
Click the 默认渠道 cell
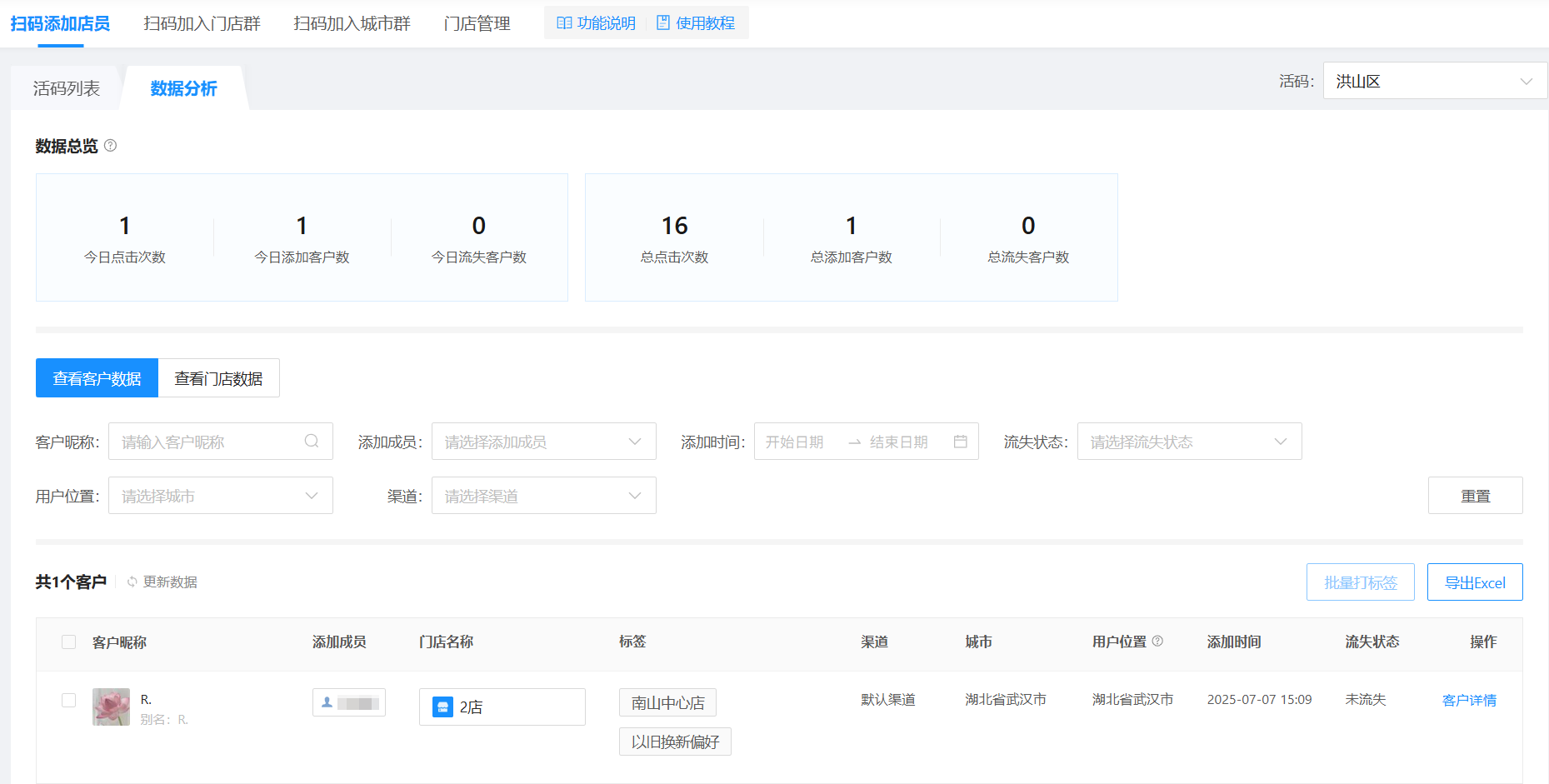[888, 700]
